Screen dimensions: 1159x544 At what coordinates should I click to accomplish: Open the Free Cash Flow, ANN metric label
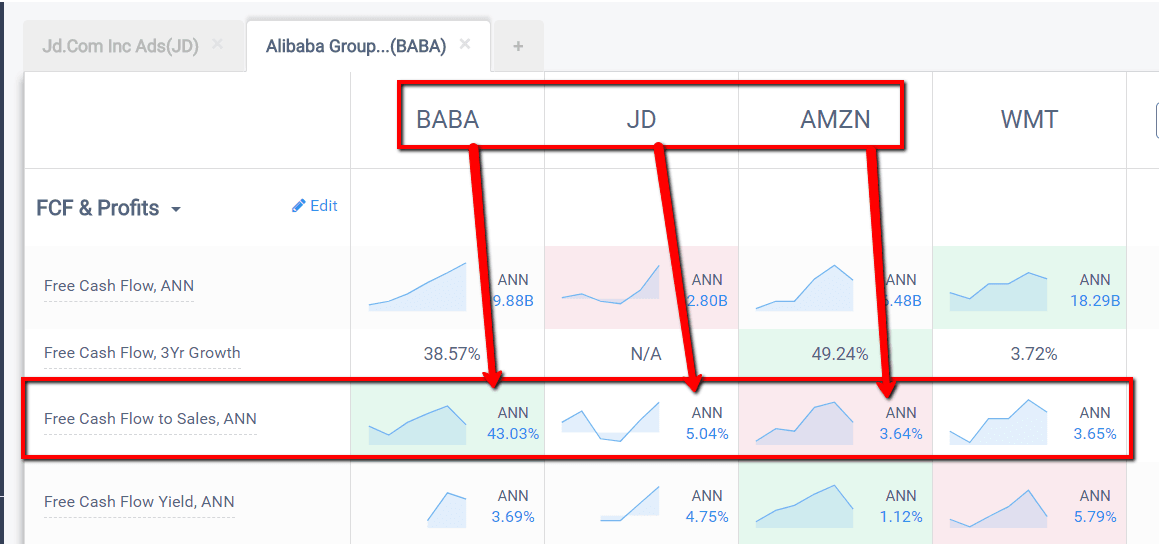119,286
